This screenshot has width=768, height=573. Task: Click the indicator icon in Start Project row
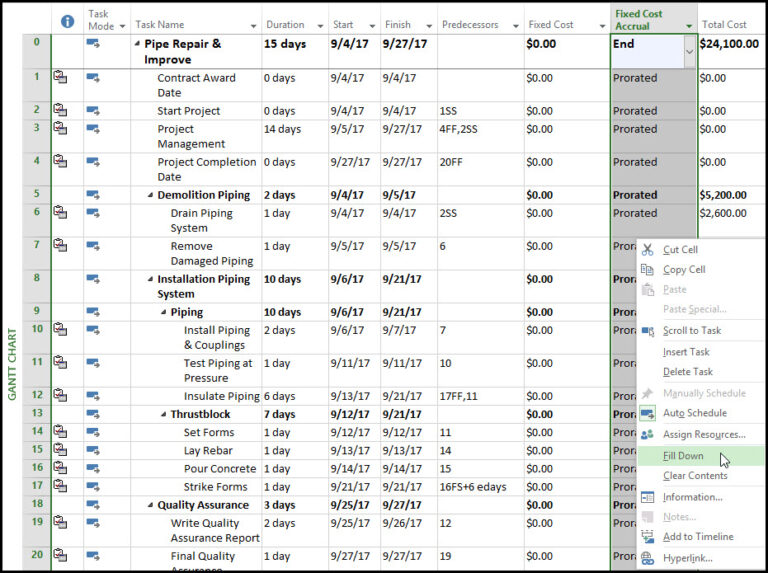tap(60, 110)
